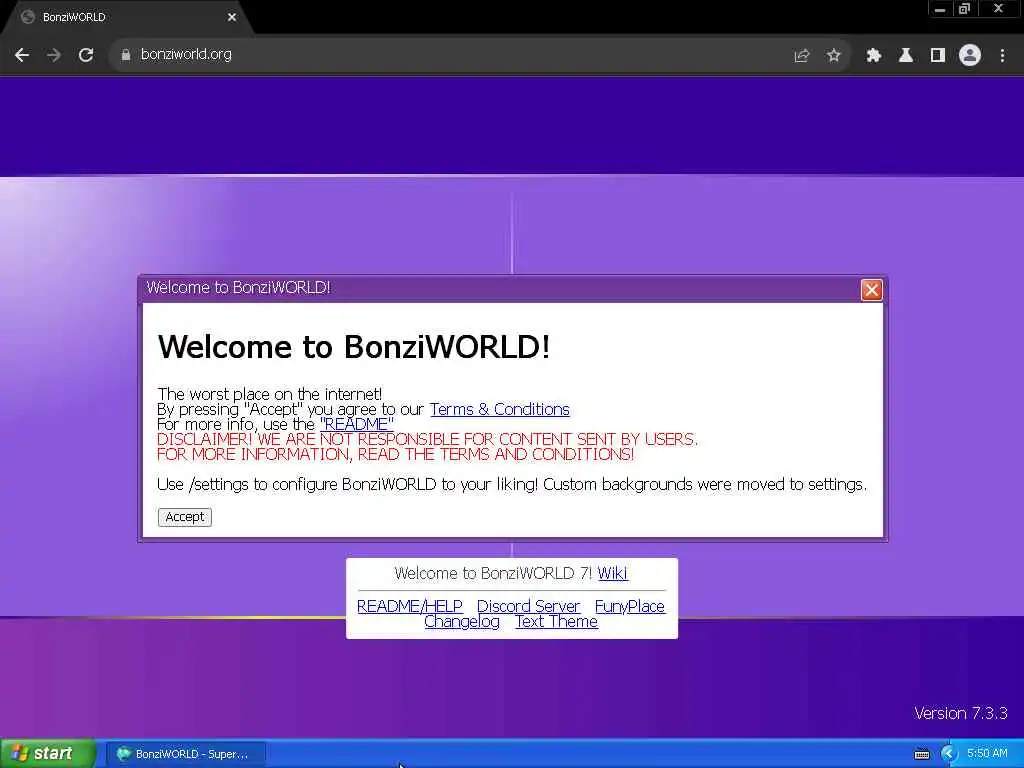Image resolution: width=1024 pixels, height=768 pixels.
Task: Open the Chrome Labs flask icon
Action: (x=906, y=56)
